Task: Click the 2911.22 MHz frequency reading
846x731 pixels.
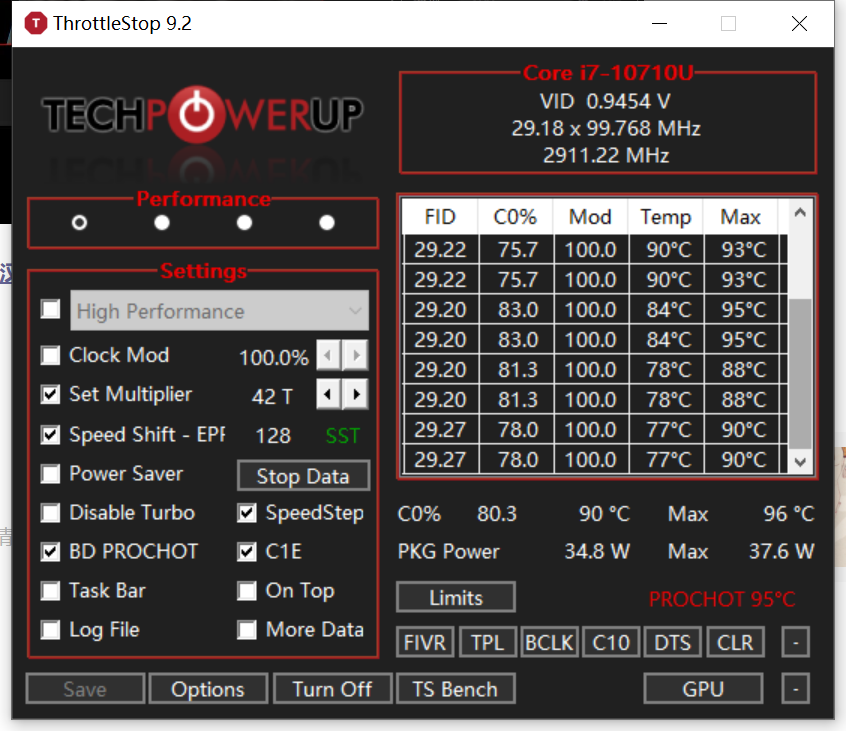Action: point(605,155)
